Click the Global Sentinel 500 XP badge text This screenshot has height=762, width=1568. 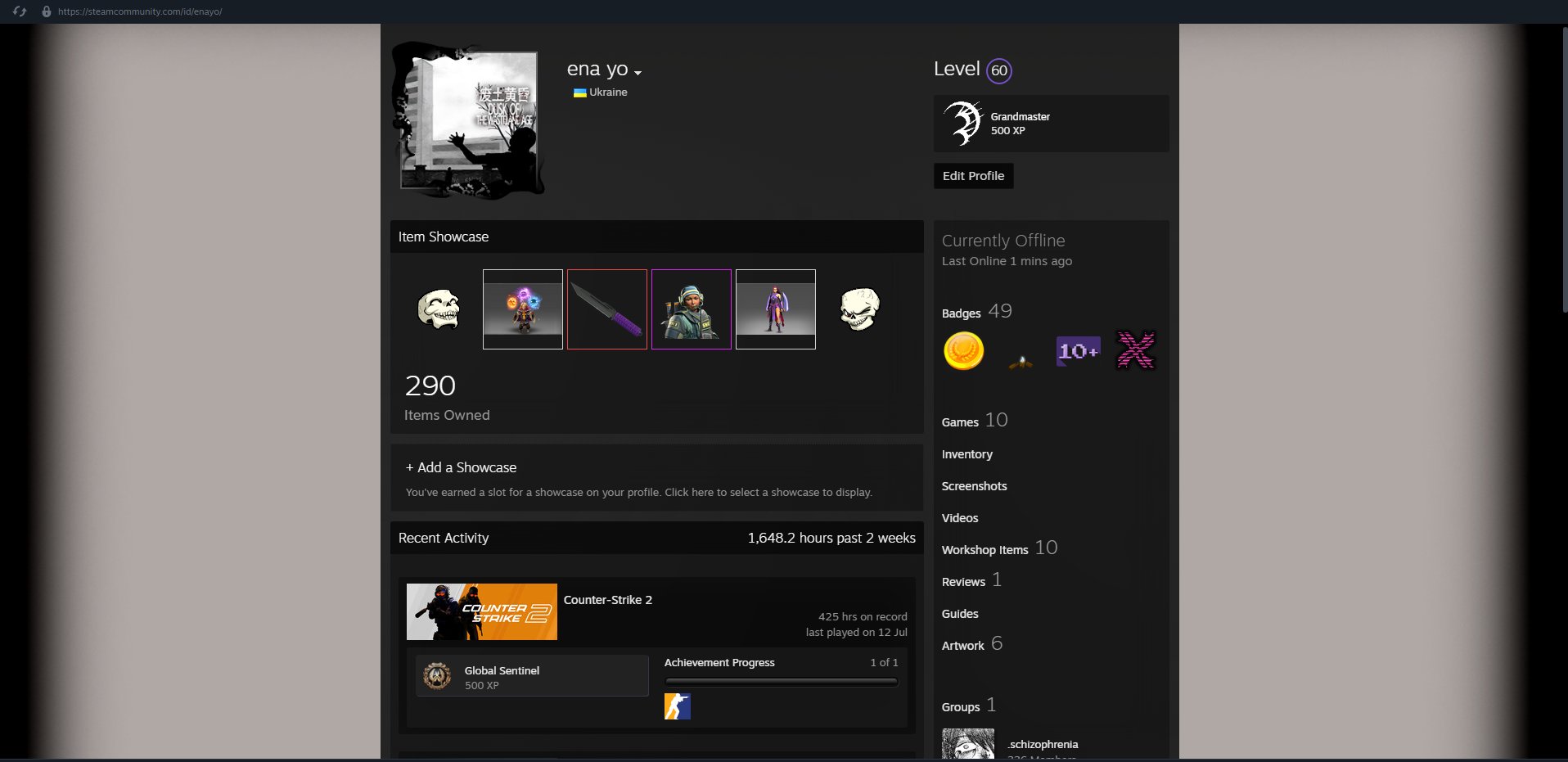(502, 678)
